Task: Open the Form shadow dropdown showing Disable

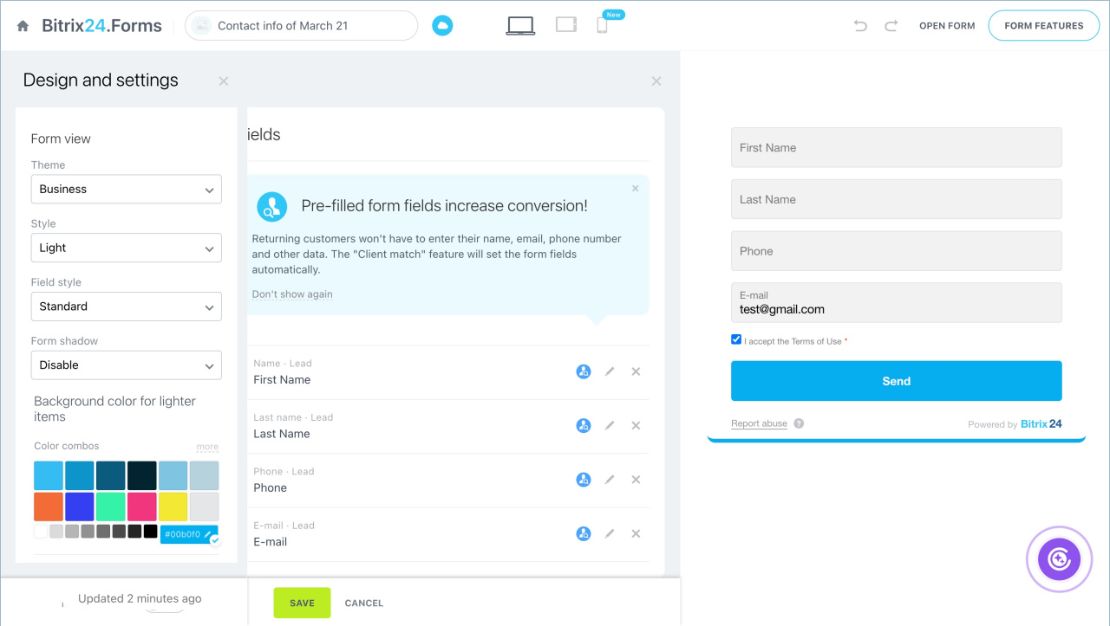Action: point(126,365)
